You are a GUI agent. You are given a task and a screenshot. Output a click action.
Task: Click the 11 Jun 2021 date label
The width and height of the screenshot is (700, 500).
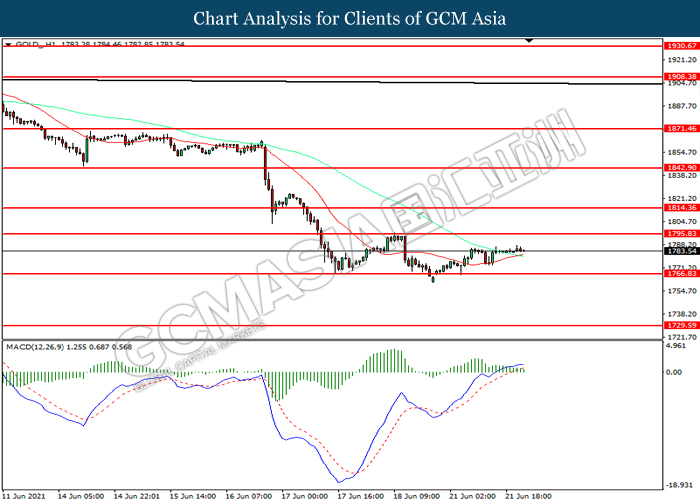24,496
